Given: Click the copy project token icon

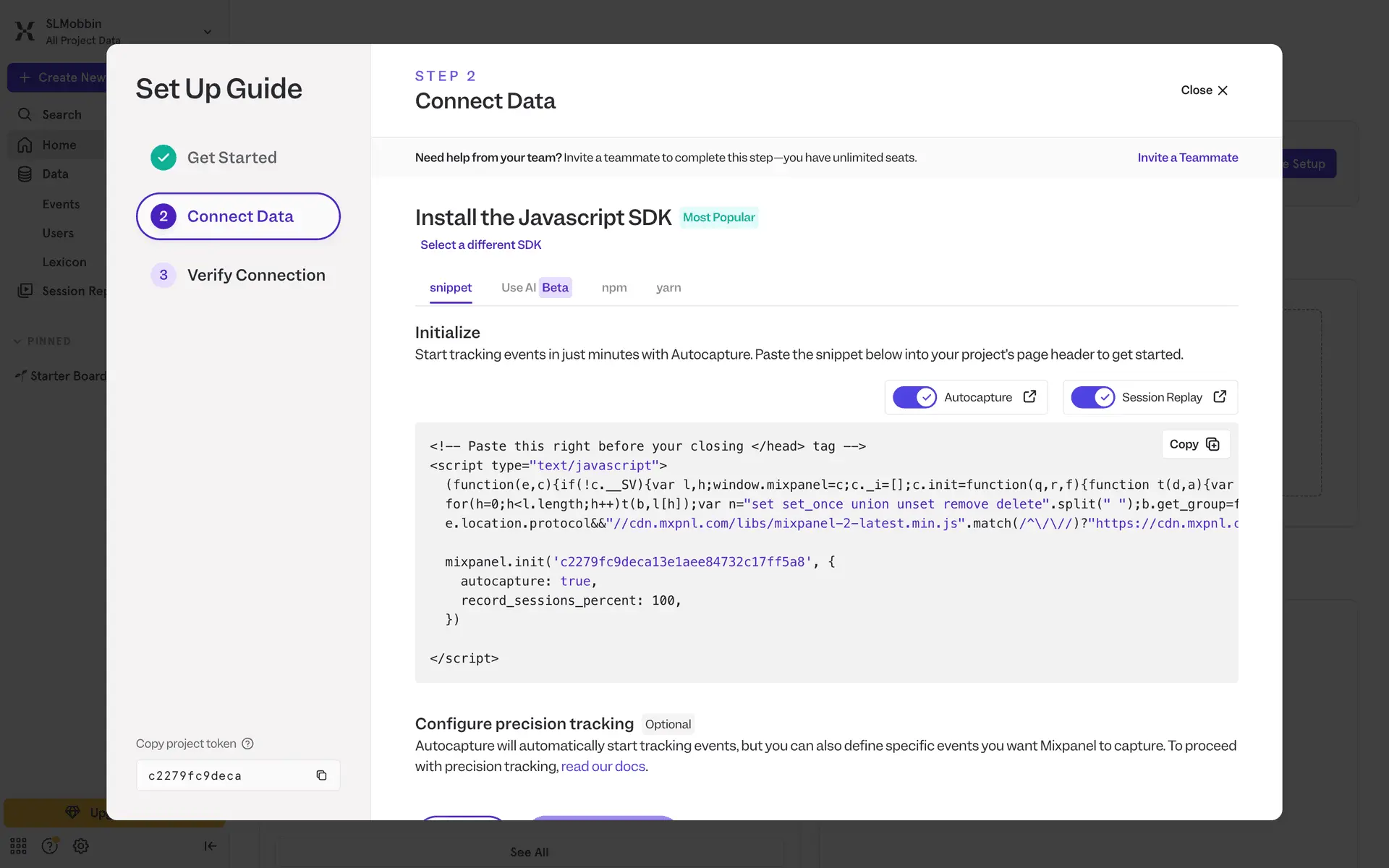Looking at the screenshot, I should point(321,775).
